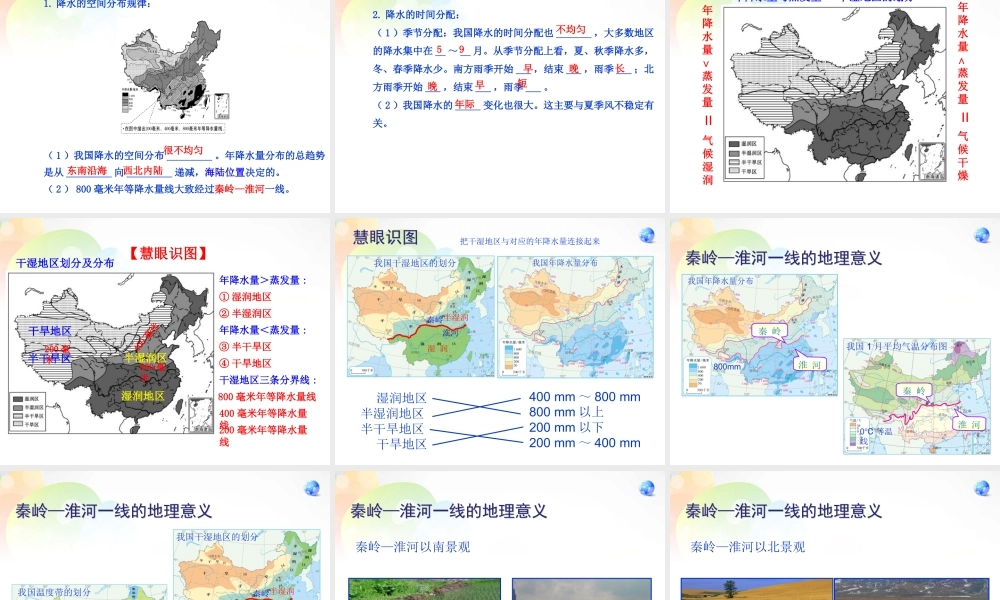Click the red item ① 湿润地区
The height and width of the screenshot is (600, 1000).
(x=246, y=296)
